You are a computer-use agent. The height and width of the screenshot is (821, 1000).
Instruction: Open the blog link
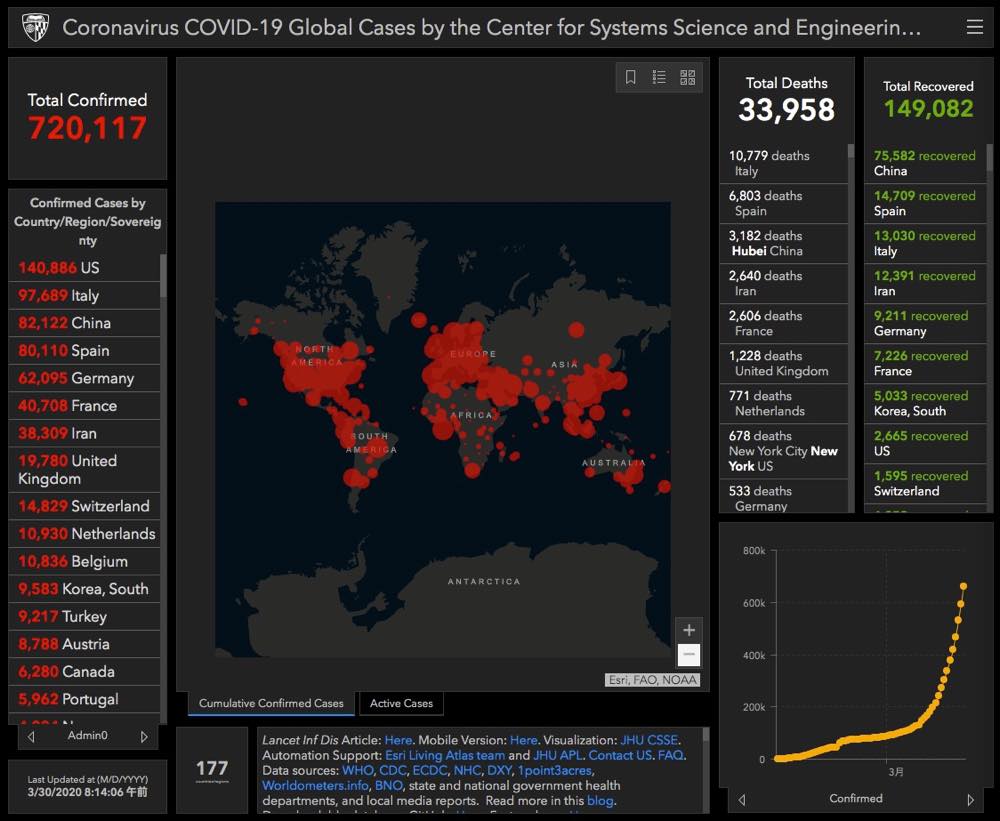600,801
